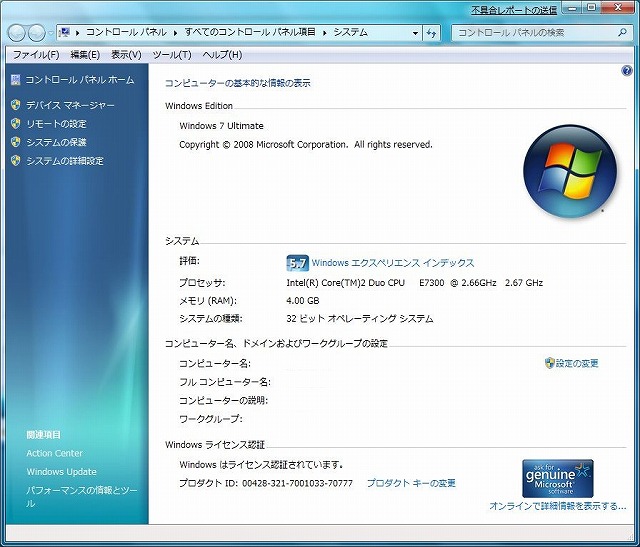
Task: Click the back navigation arrow button
Action: [17, 33]
